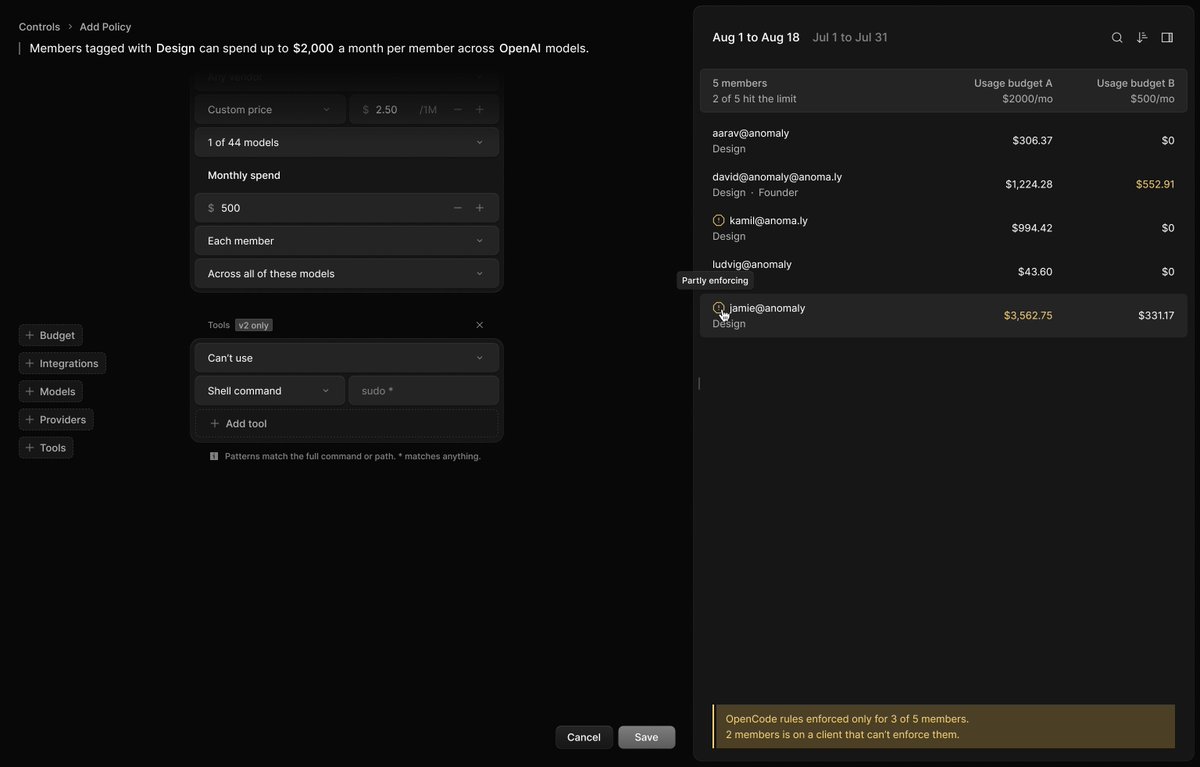1200x767 pixels.
Task: Toggle the side panel layout icon
Action: (1167, 38)
